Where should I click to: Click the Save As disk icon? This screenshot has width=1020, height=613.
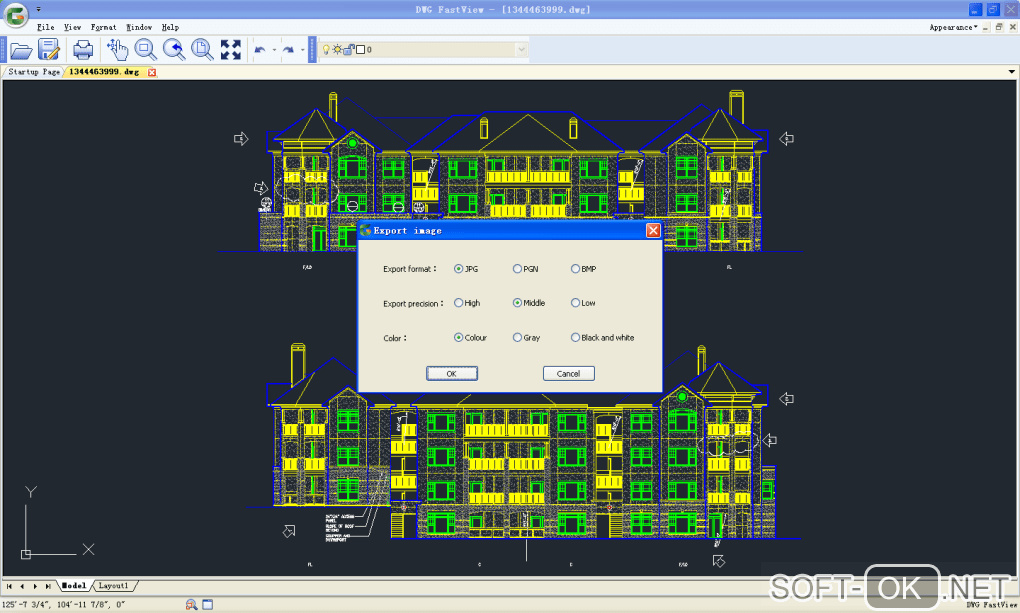(49, 49)
